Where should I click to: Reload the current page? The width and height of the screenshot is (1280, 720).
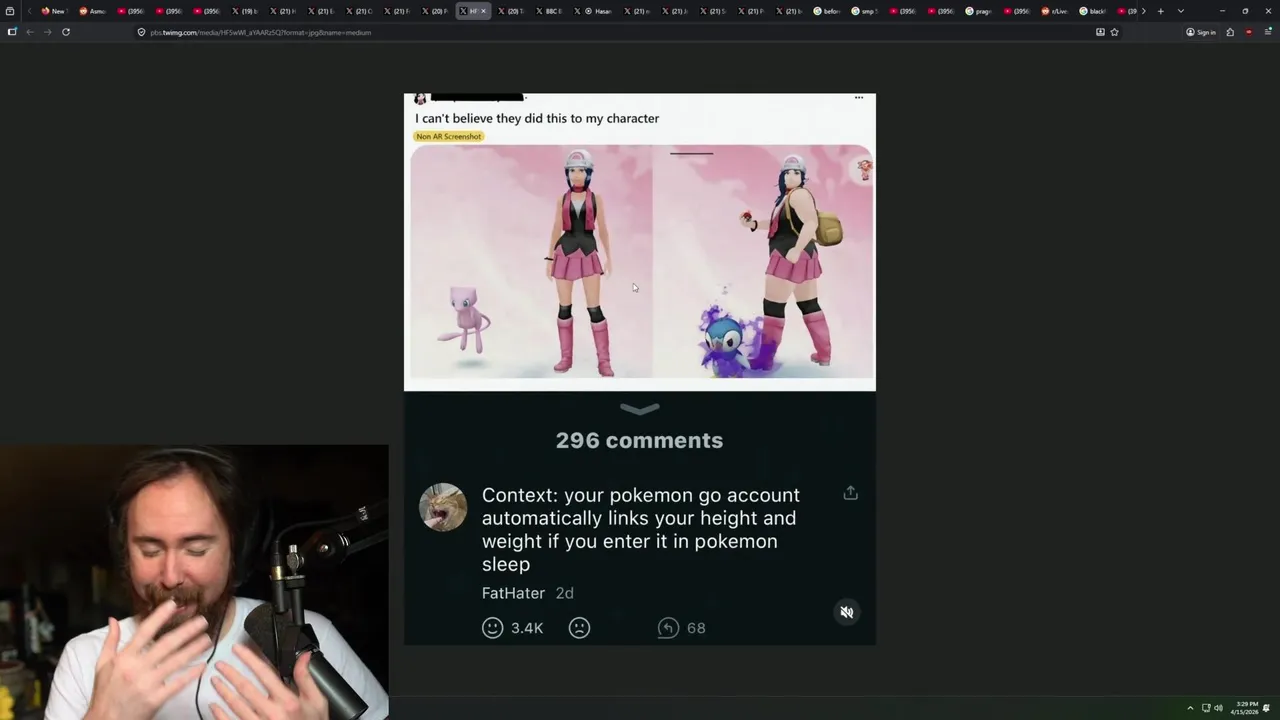tap(66, 32)
